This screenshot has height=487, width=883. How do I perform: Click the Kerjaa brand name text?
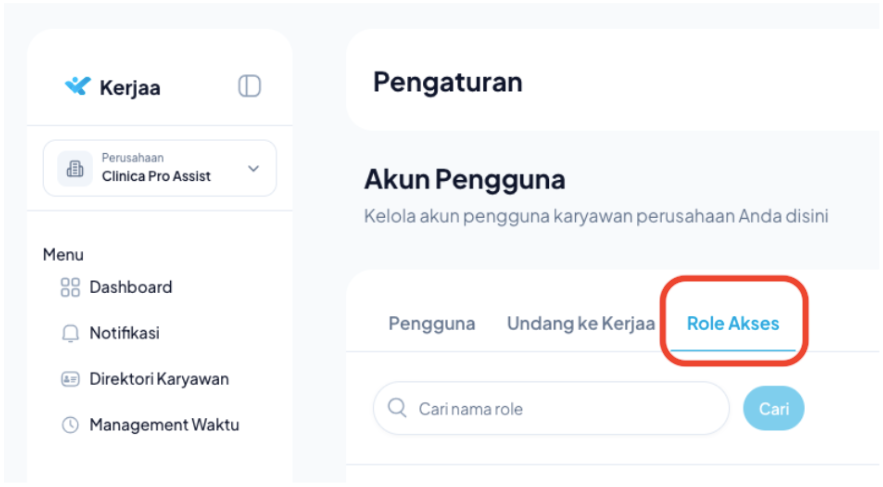pos(130,87)
